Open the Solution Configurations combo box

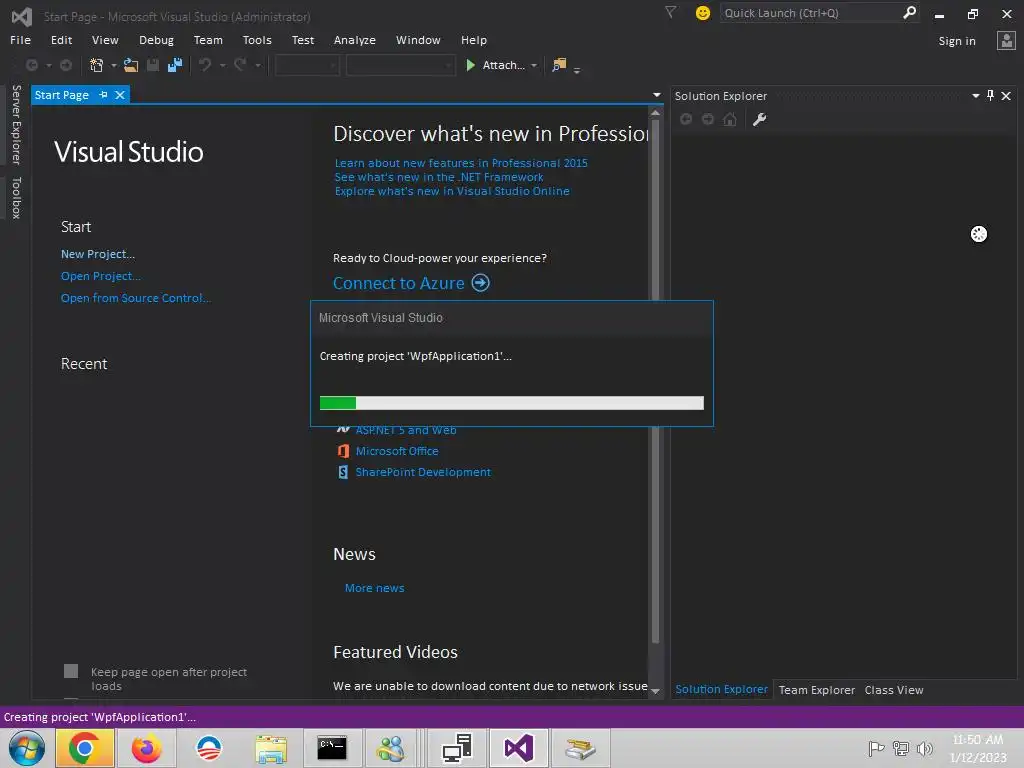click(x=307, y=65)
